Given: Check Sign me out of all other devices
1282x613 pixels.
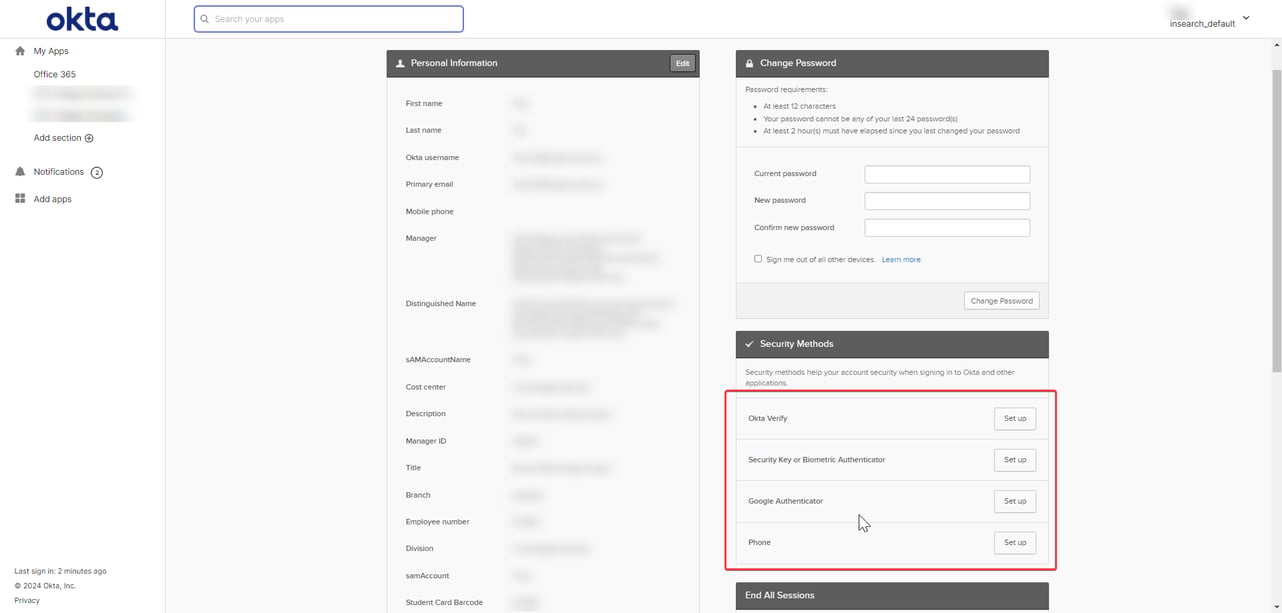Looking at the screenshot, I should point(758,259).
